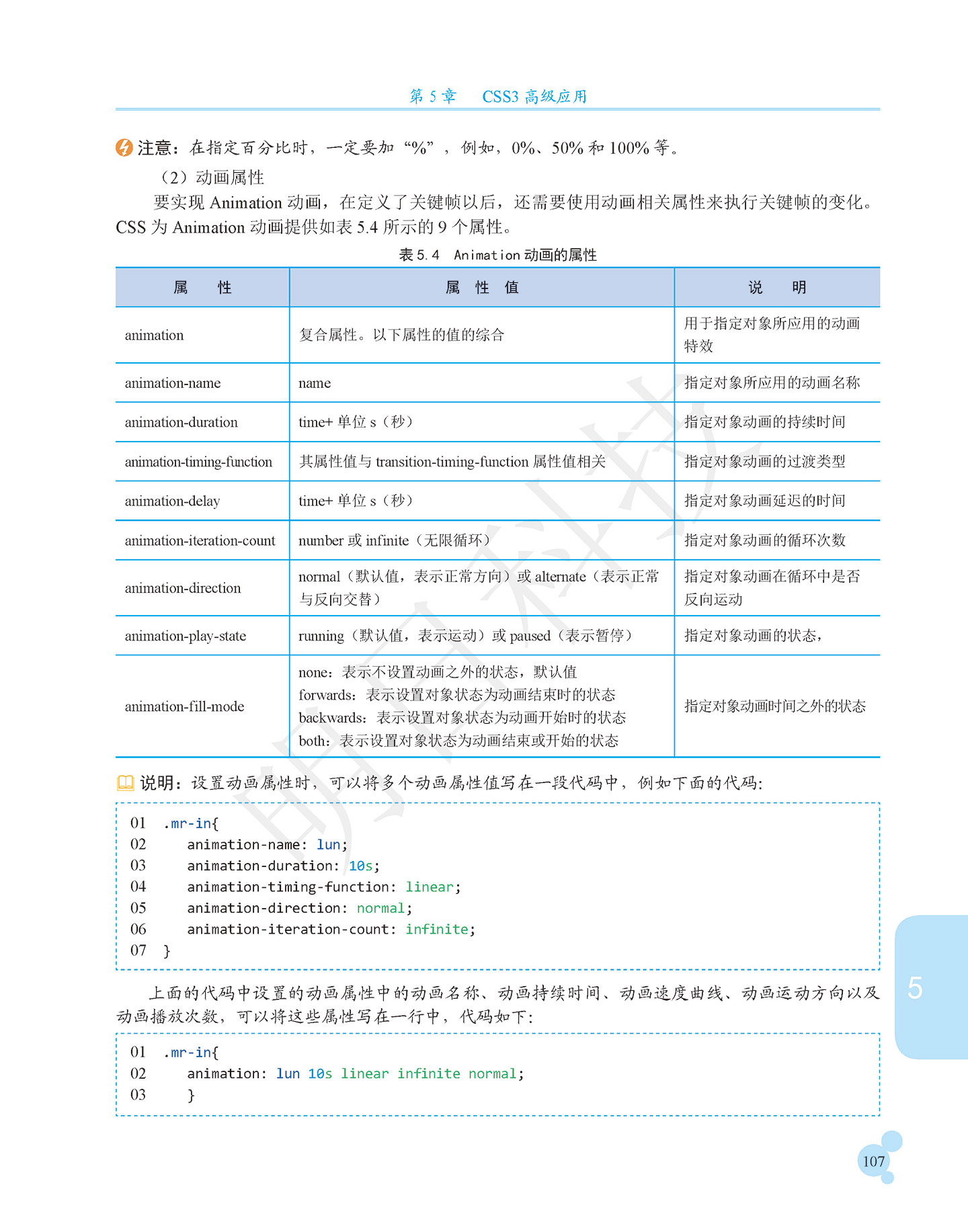Select the animation-name table row
Screen dimensions: 968x1232
click(497, 383)
